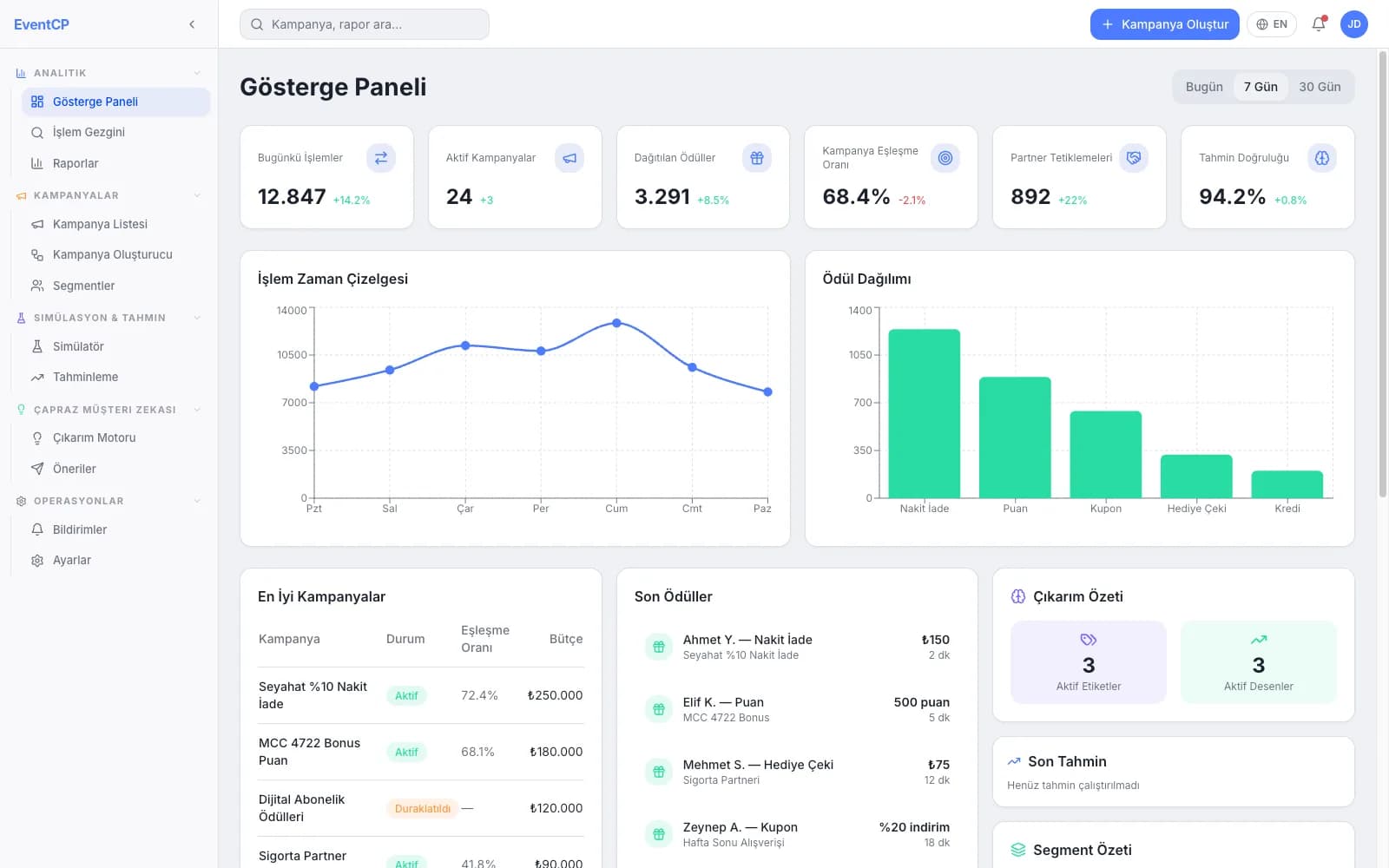Open the notifications bell icon
1389x868 pixels.
(x=1319, y=24)
